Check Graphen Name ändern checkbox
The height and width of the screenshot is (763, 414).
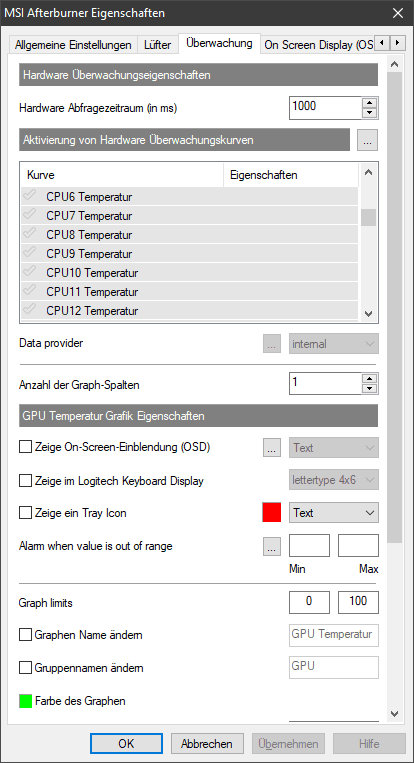tap(25, 635)
